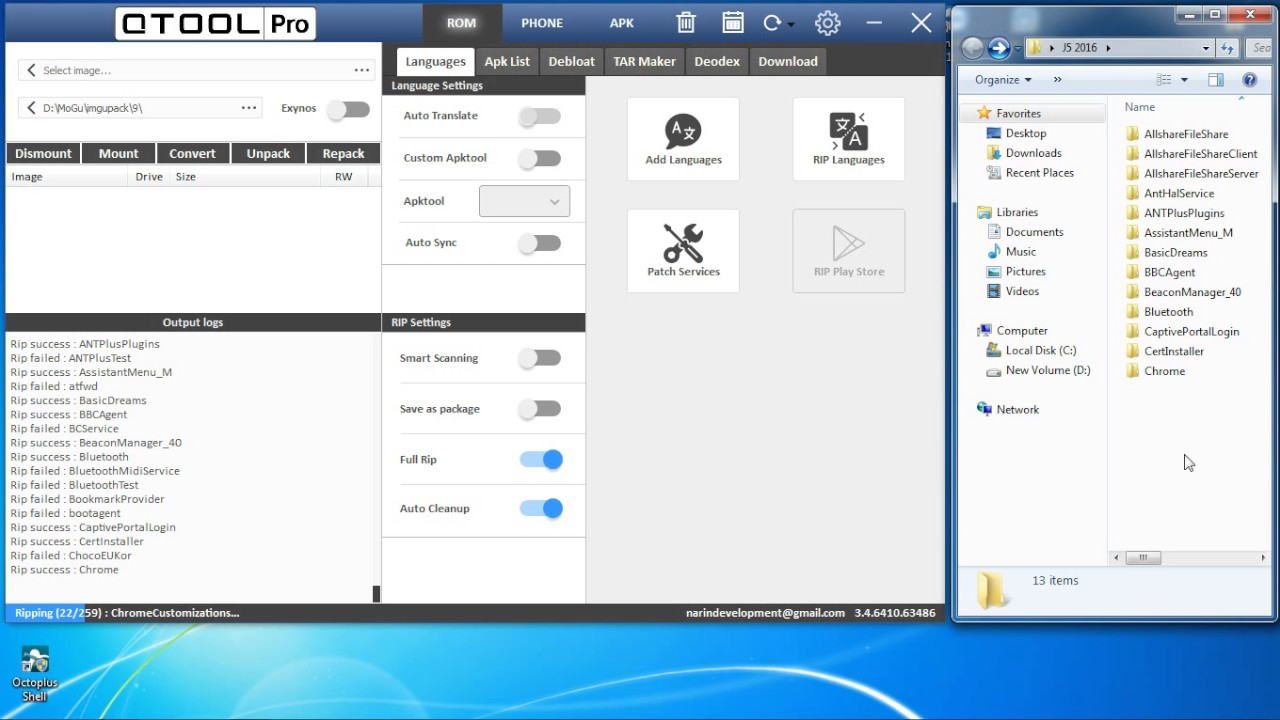Click the Select image path field
1280x720 pixels.
pos(196,70)
